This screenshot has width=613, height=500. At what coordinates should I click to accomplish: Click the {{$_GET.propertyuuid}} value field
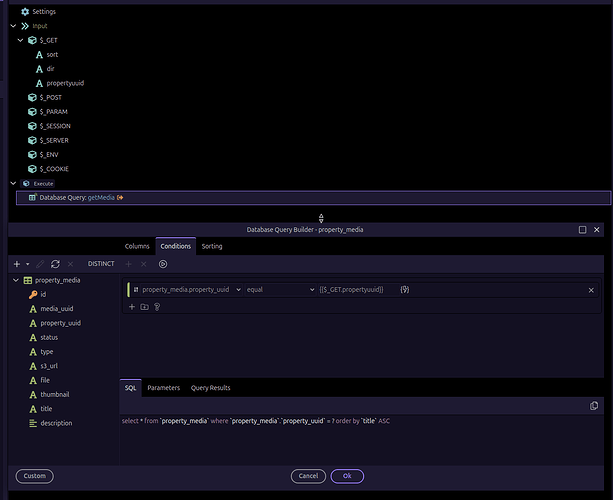click(x=351, y=289)
